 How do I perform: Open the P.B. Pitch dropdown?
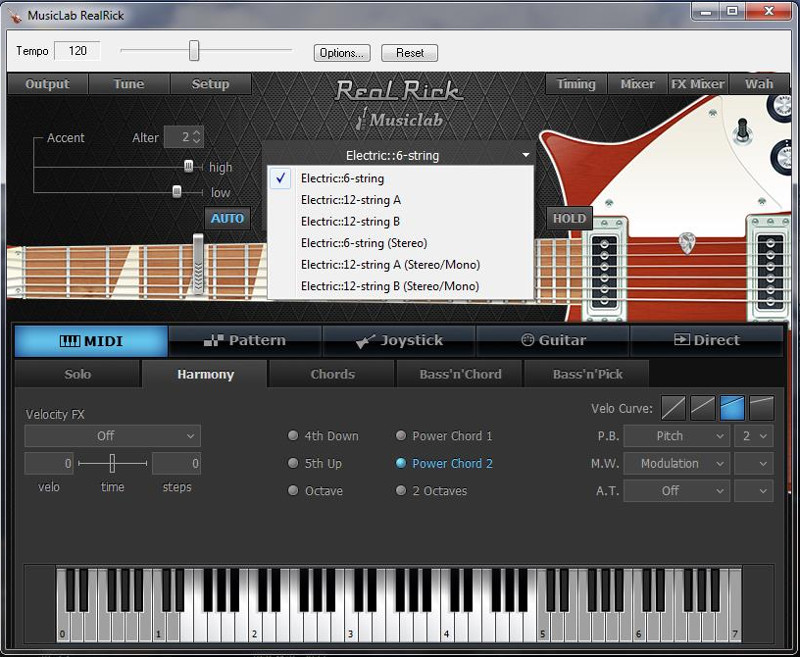677,436
